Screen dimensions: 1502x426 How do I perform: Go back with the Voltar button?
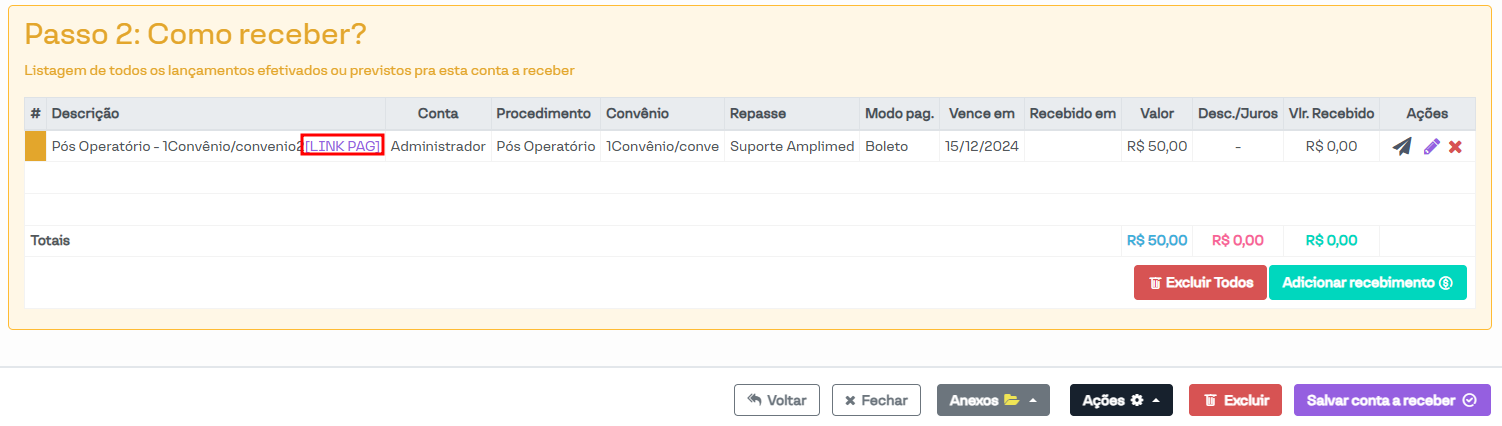777,400
